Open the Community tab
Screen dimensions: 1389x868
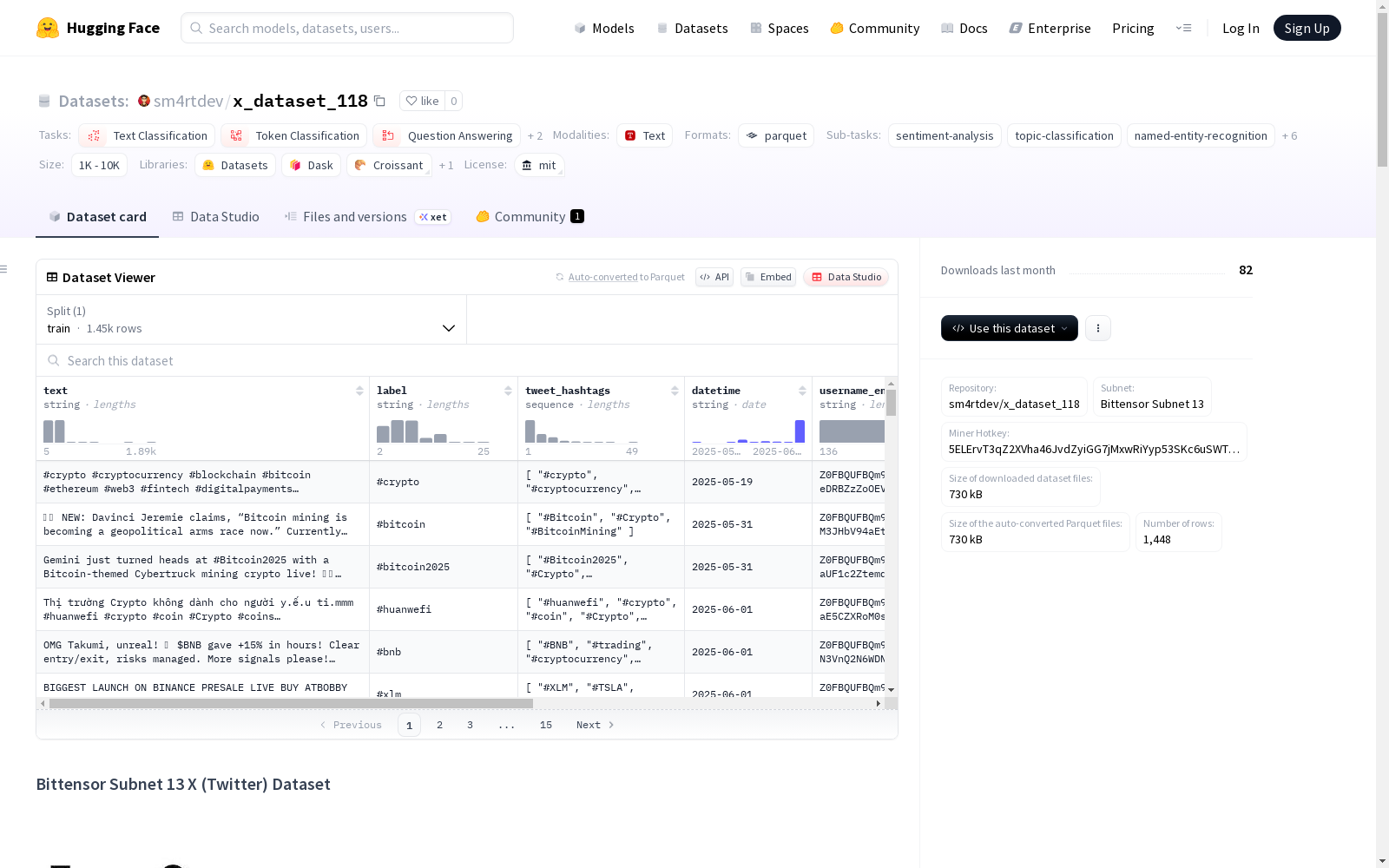pos(530,217)
